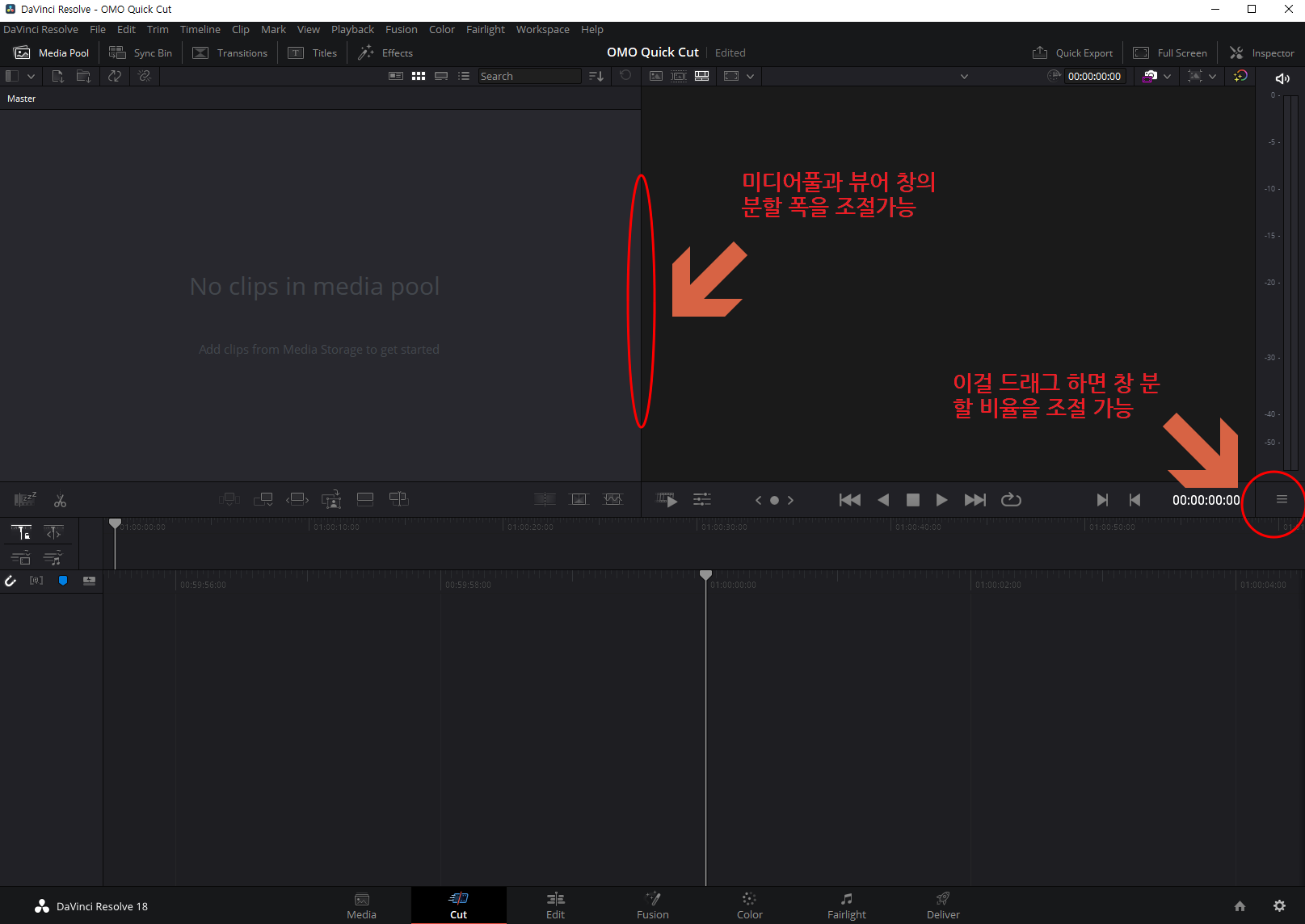Click the Fast Review sparkle icon
Image resolution: width=1305 pixels, height=924 pixels.
coord(1240,76)
